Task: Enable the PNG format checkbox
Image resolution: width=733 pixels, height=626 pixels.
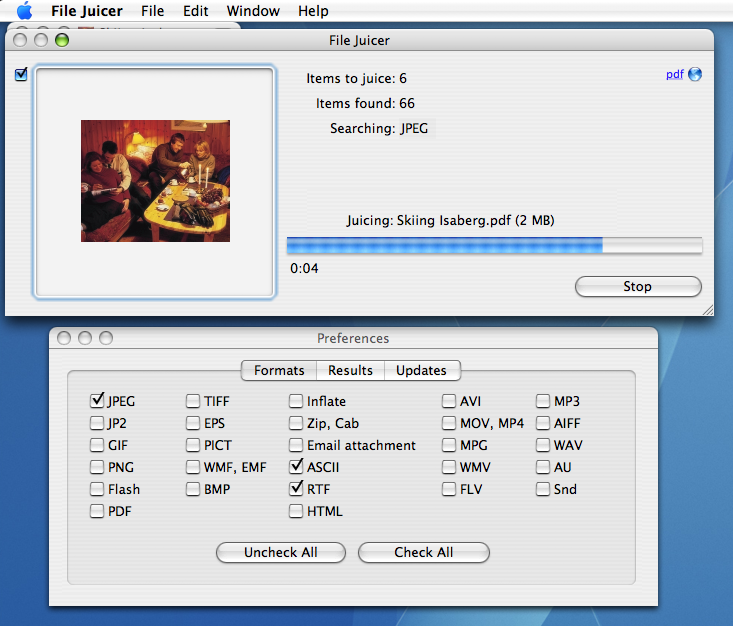Action: point(97,467)
